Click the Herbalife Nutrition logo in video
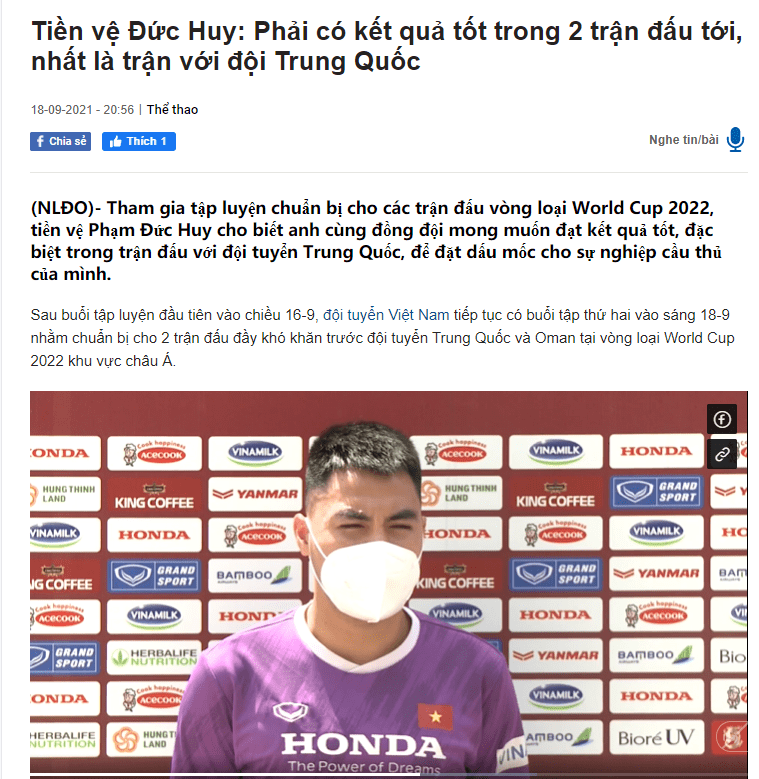 click(x=154, y=657)
